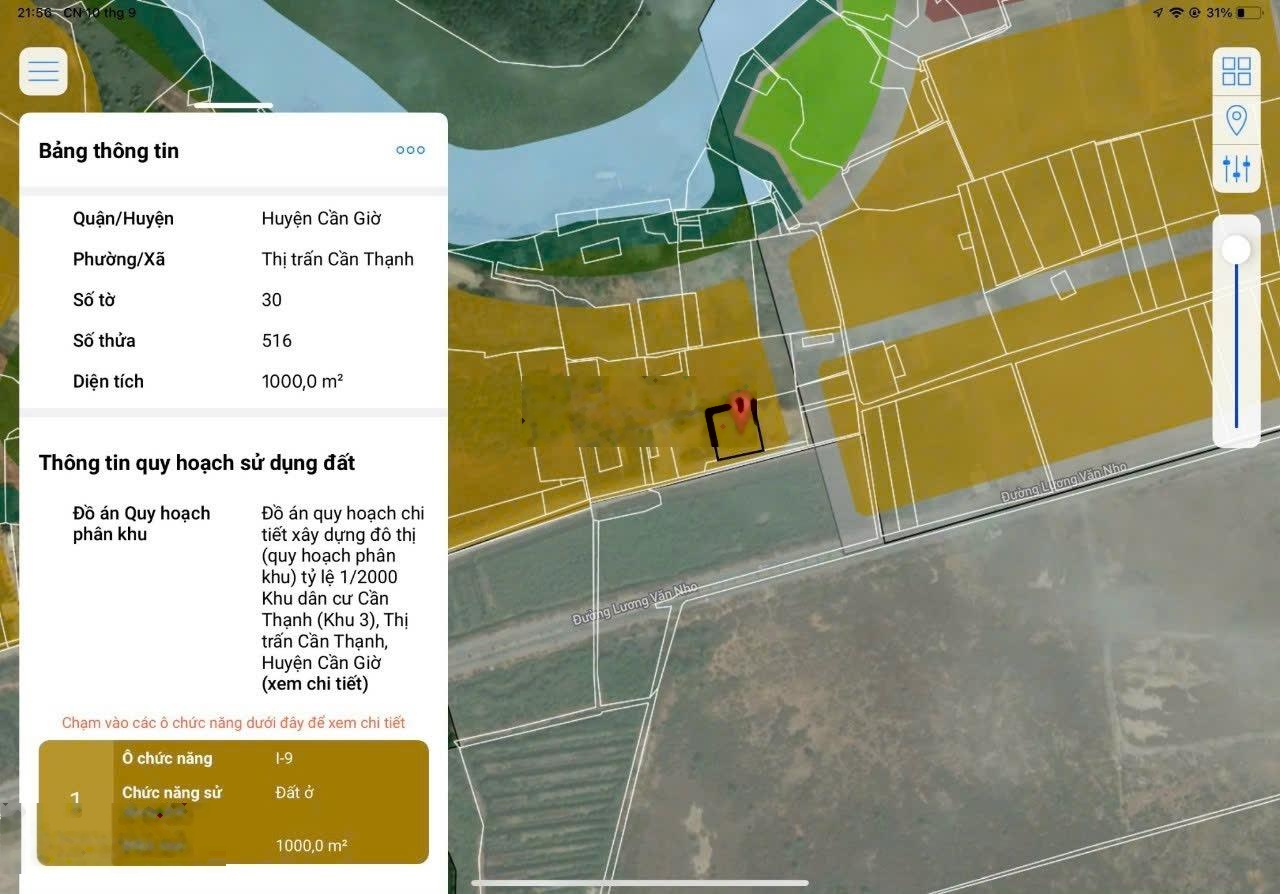This screenshot has width=1280, height=894.
Task: Open the hamburger menu
Action: pyautogui.click(x=43, y=72)
